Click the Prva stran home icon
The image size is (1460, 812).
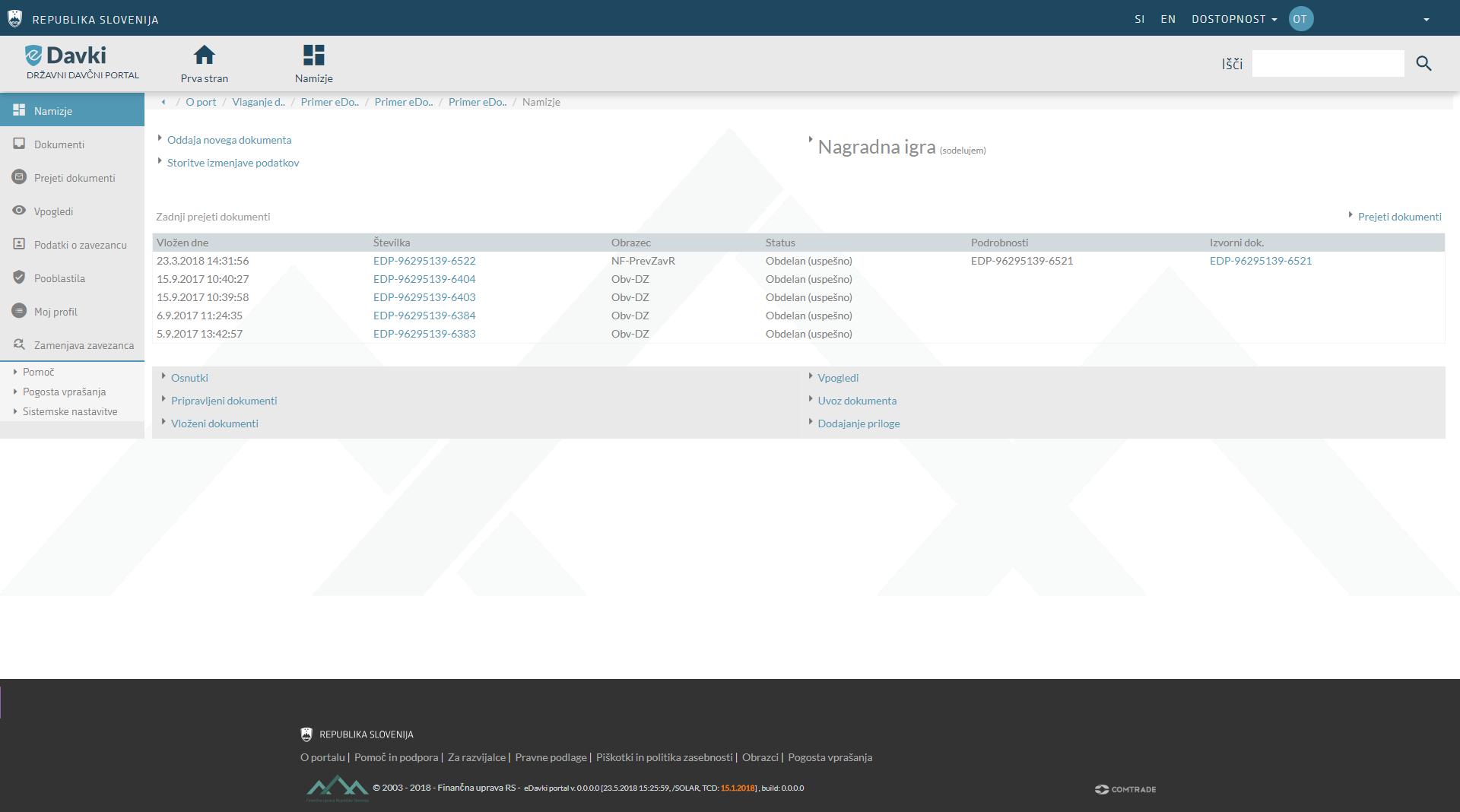point(204,56)
